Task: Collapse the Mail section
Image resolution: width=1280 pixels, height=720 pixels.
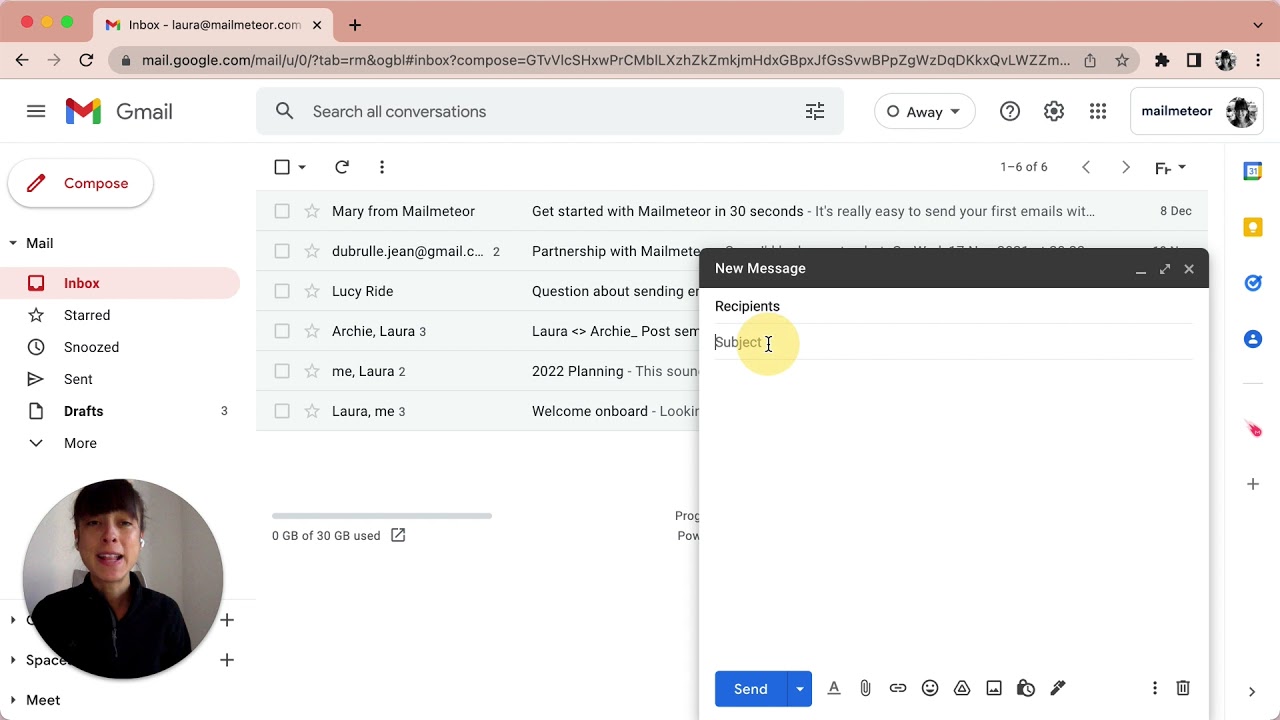Action: pos(13,243)
